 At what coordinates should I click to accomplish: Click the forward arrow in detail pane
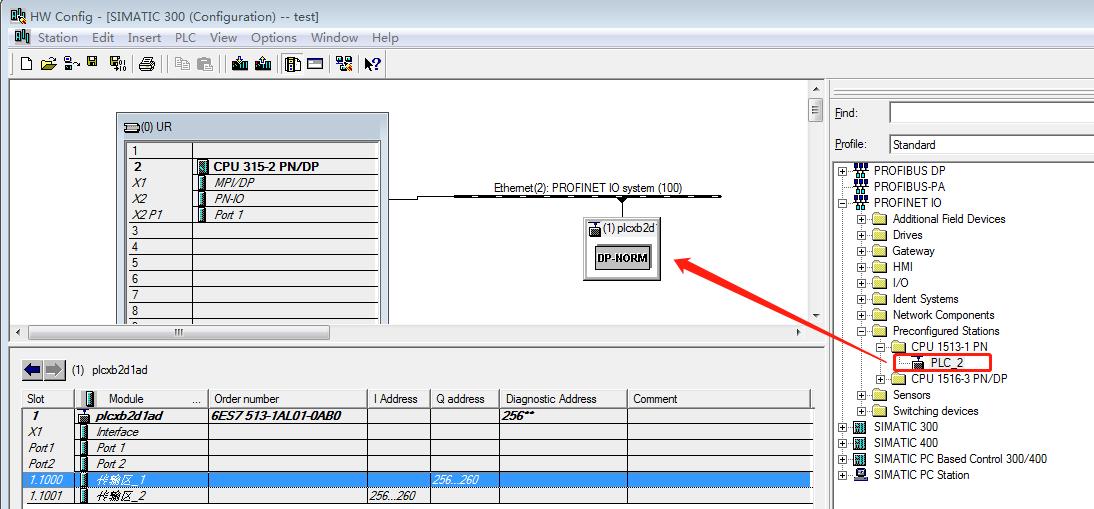[54, 370]
